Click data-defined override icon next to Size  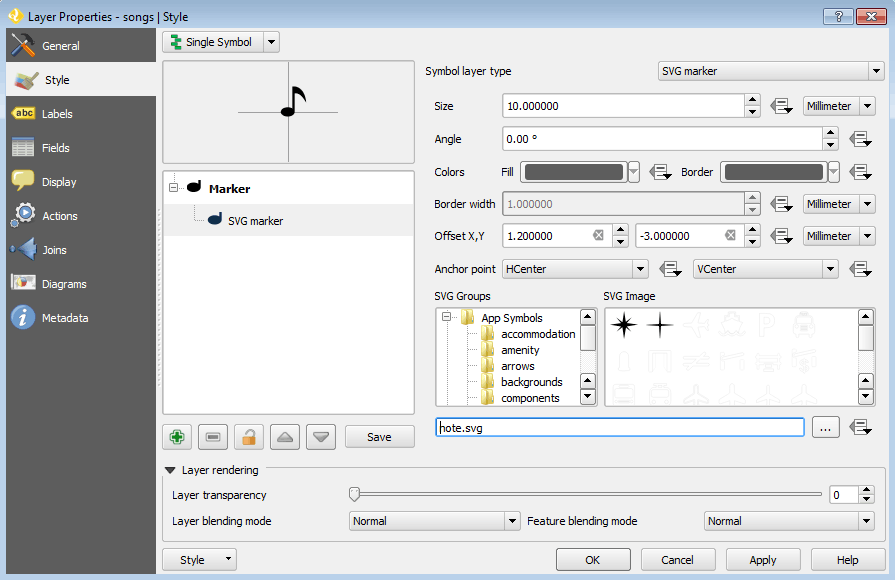(x=782, y=106)
